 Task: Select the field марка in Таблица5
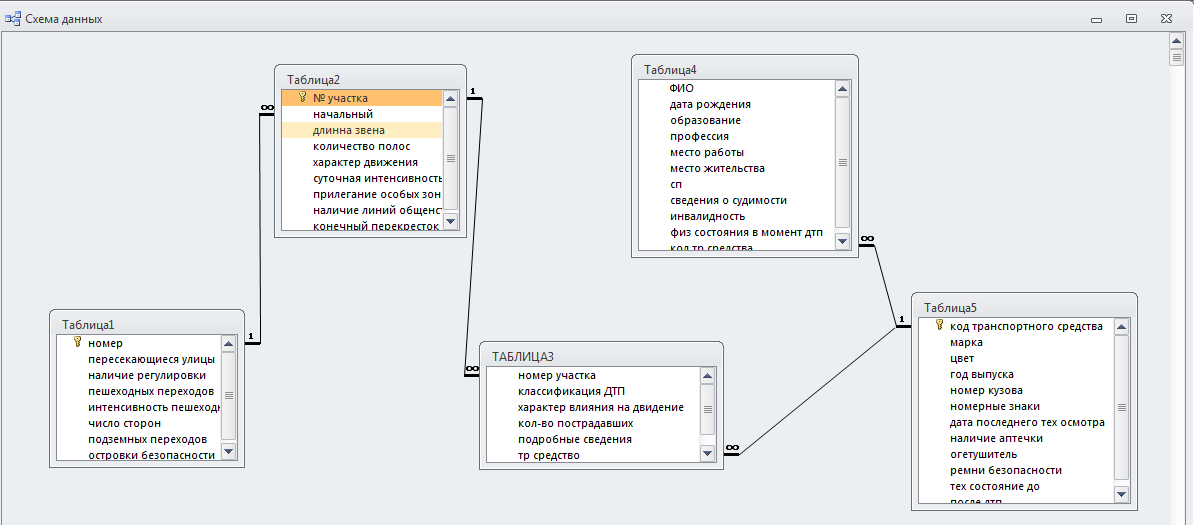1016,343
